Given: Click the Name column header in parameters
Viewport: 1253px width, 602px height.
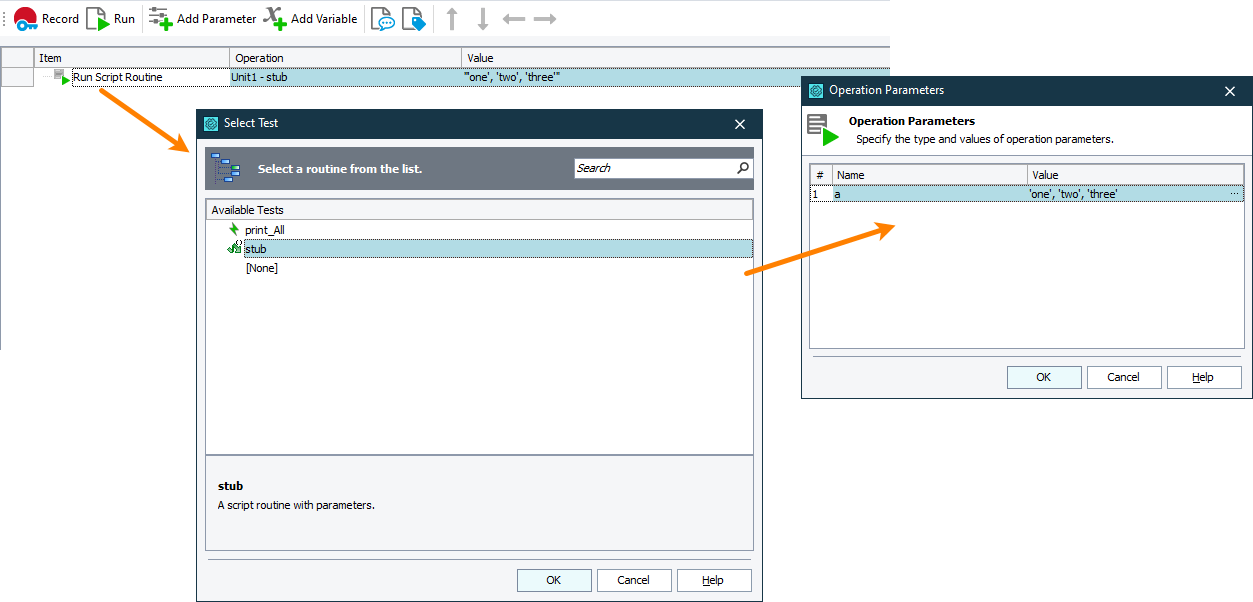Looking at the screenshot, I should [x=930, y=175].
